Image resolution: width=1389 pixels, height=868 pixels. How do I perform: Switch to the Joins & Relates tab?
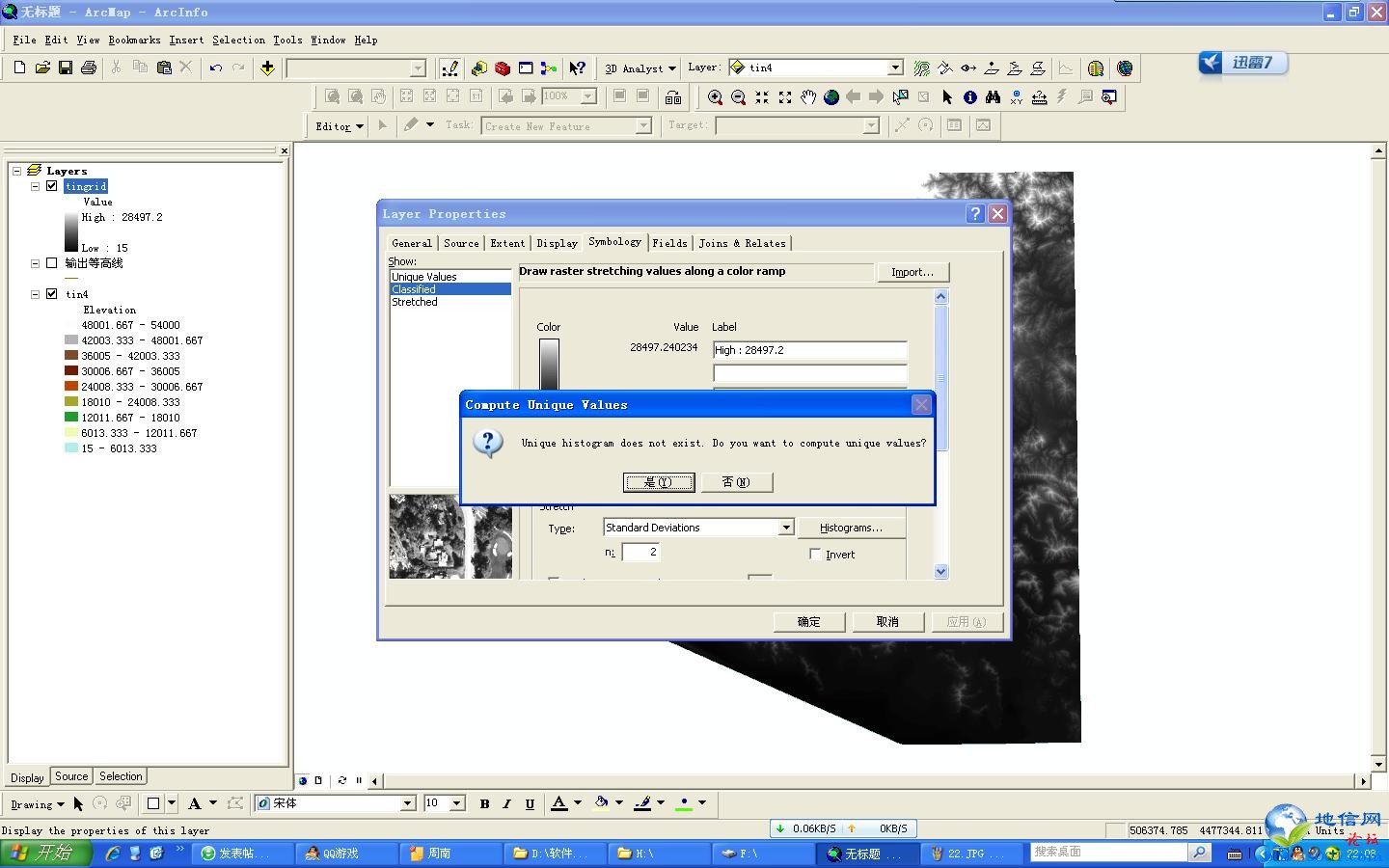tap(742, 243)
